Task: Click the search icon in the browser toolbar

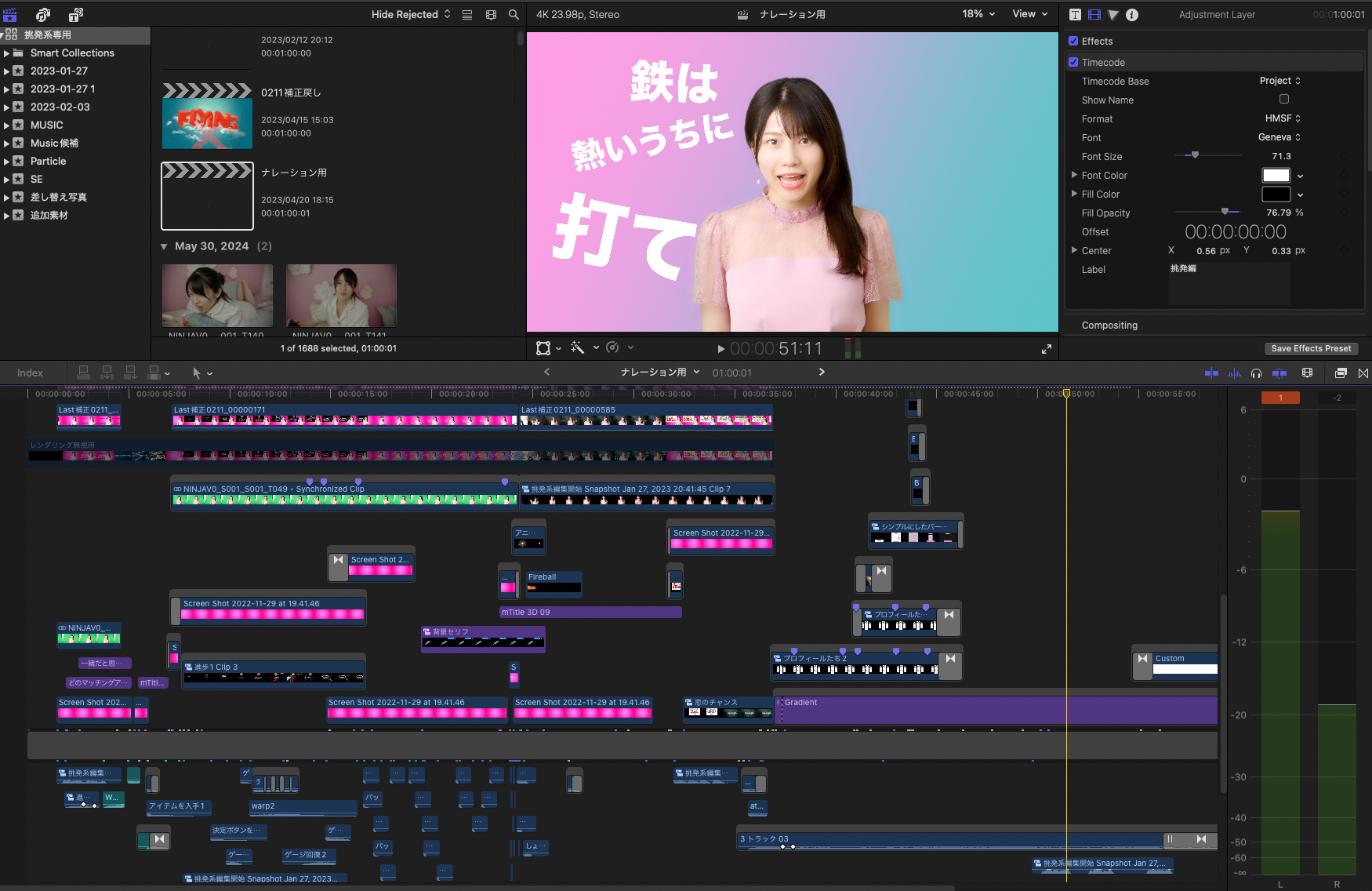Action: coord(514,14)
